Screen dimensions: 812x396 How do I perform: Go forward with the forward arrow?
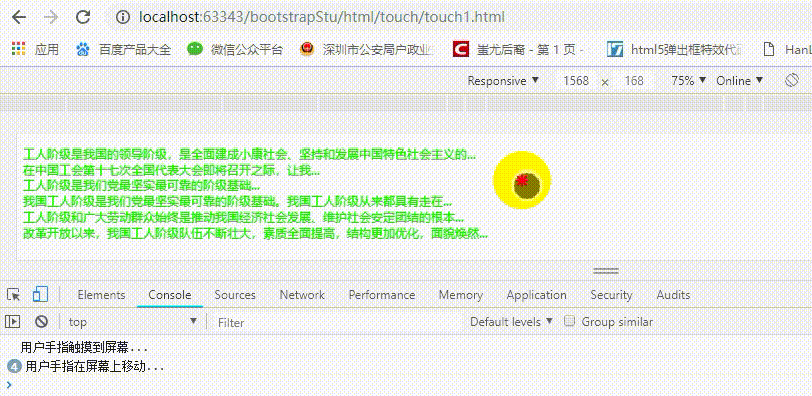coord(51,18)
